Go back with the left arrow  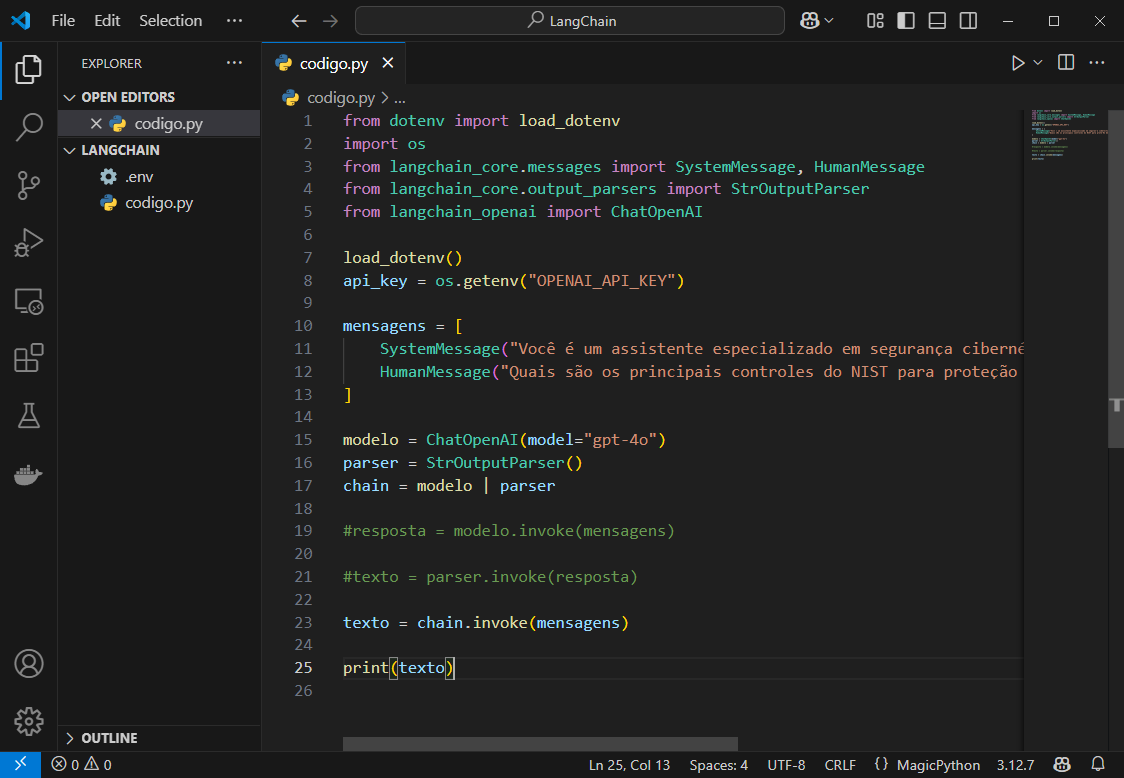tap(299, 21)
